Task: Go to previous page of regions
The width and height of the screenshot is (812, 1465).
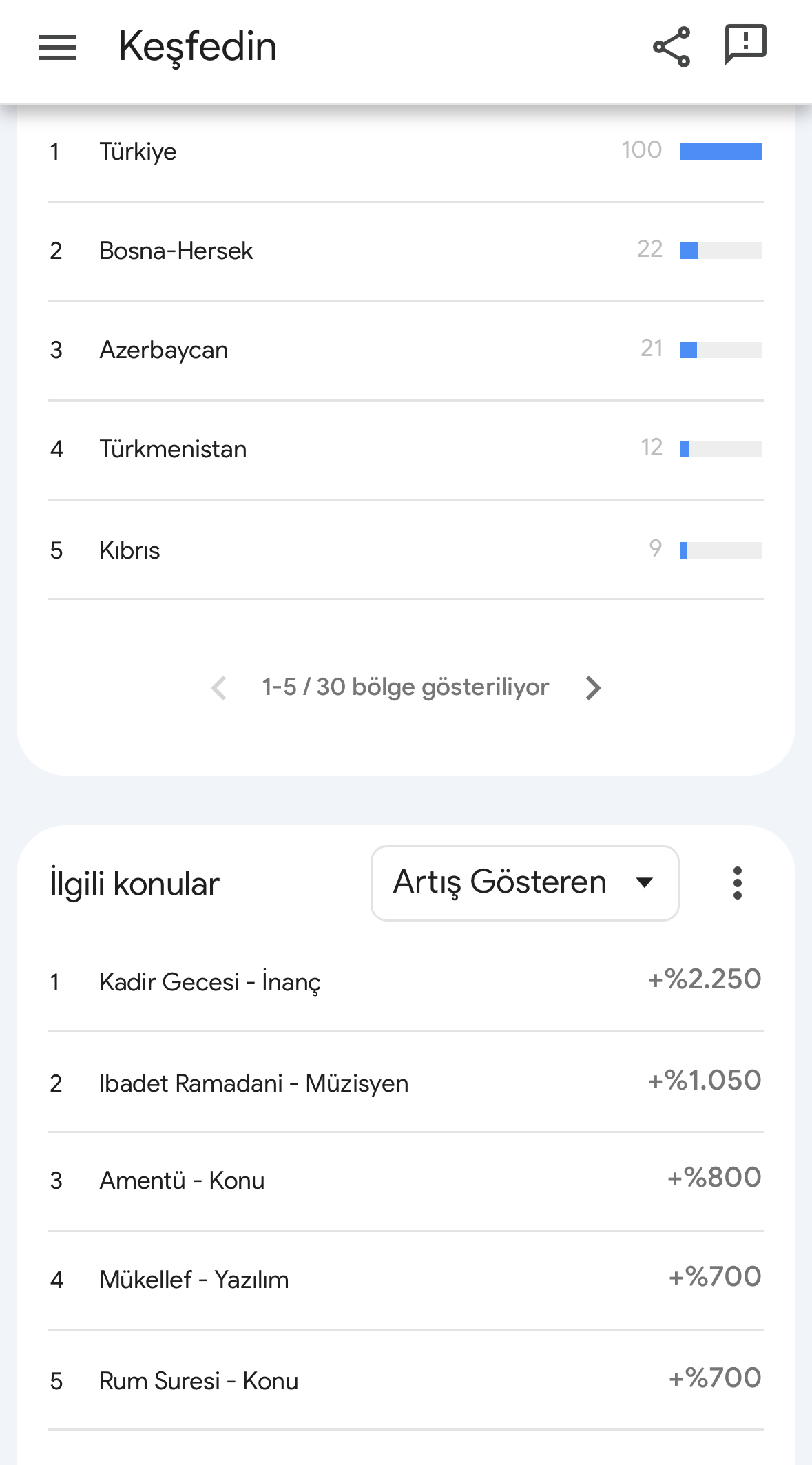Action: pos(219,687)
